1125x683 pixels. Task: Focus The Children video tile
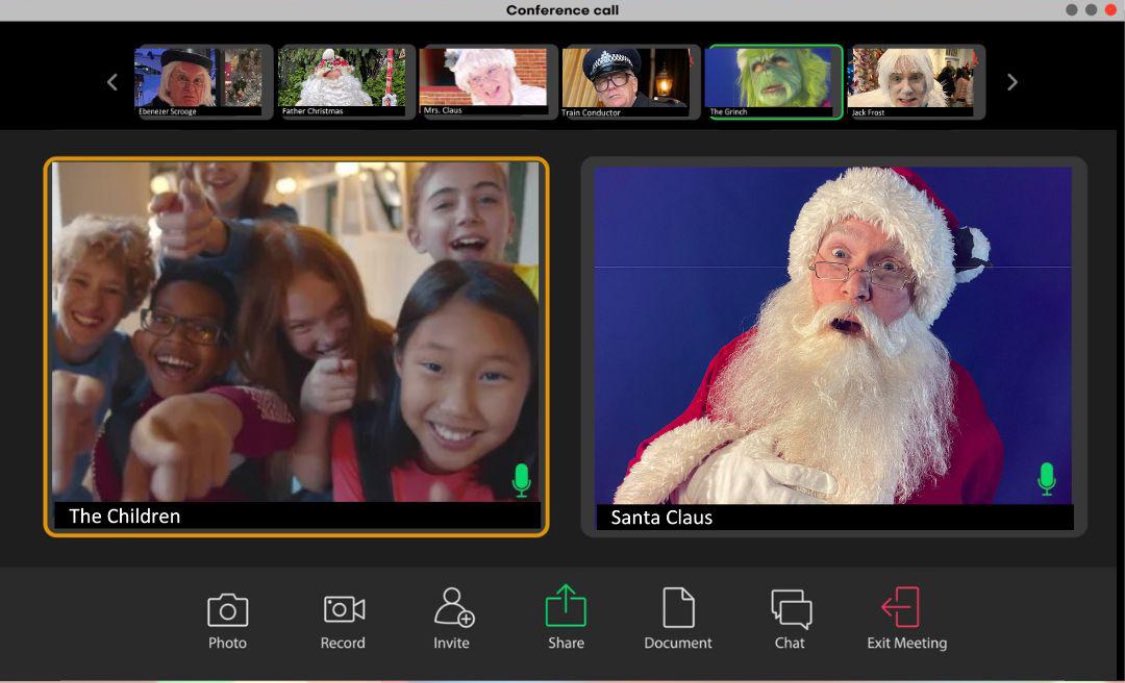[296, 347]
